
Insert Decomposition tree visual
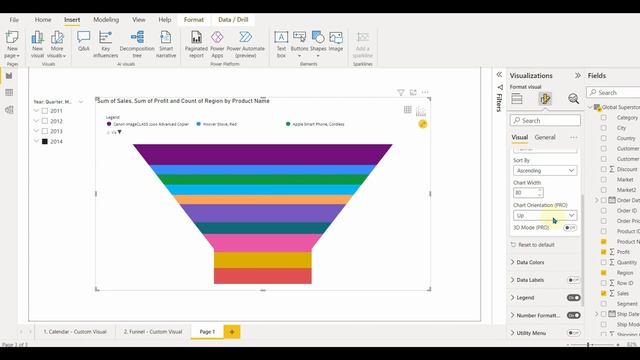[x=137, y=44]
